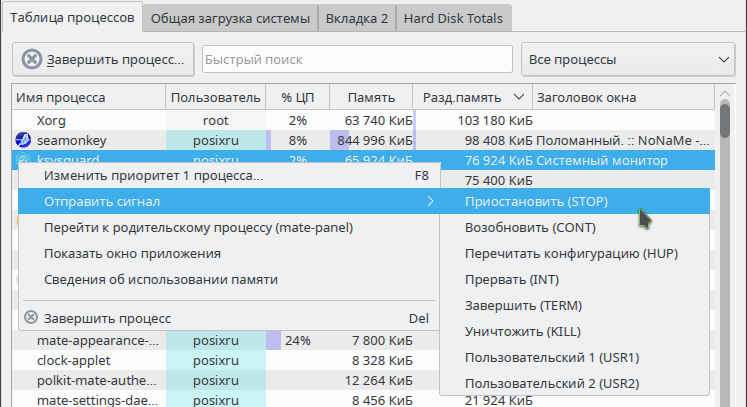
Task: Select Пользовательский 2 (USR2) signal
Action: tap(575, 383)
